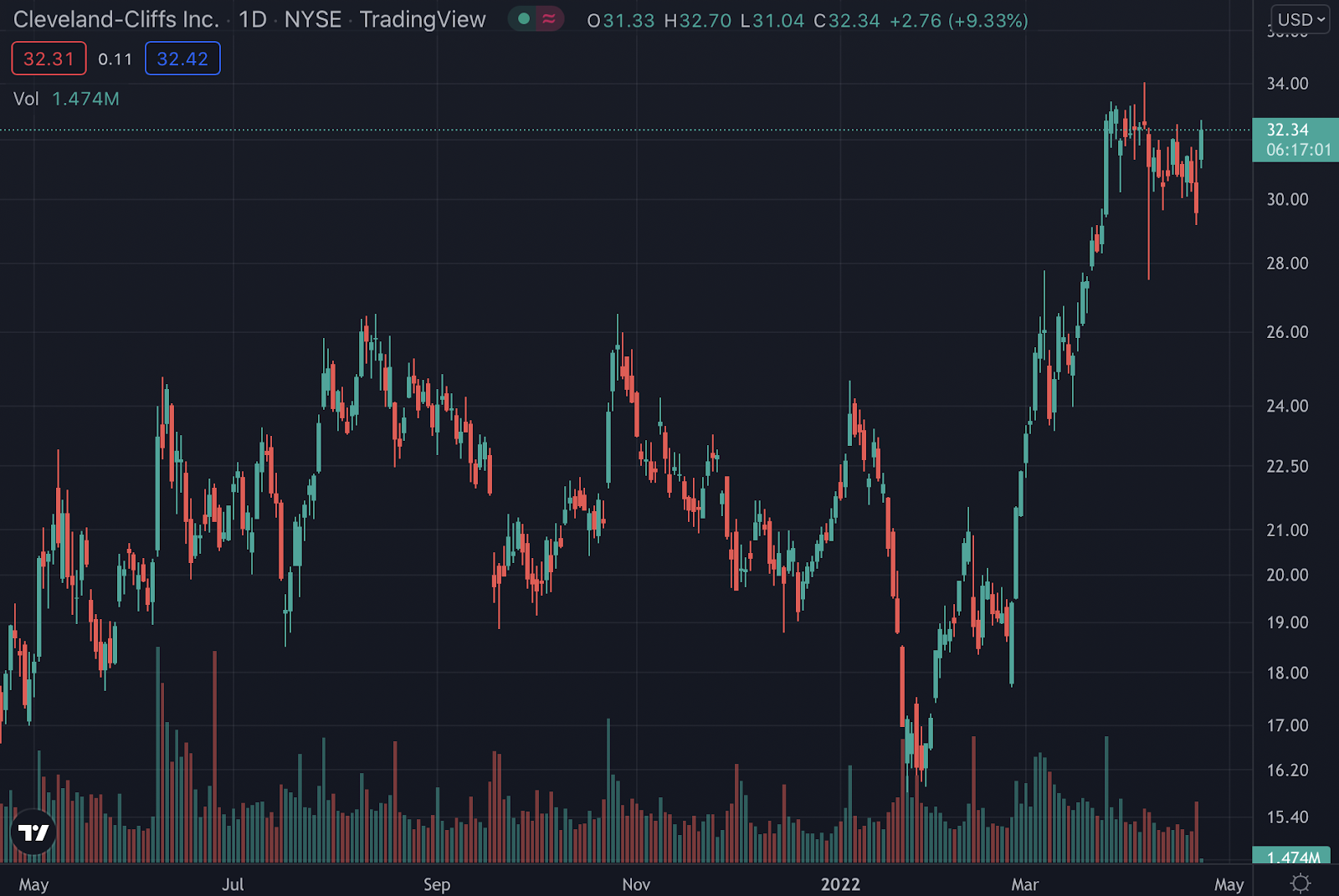Screen dimensions: 1339x896
Task: Click the +2.76 (+9.33%) change value
Action: click(x=959, y=20)
